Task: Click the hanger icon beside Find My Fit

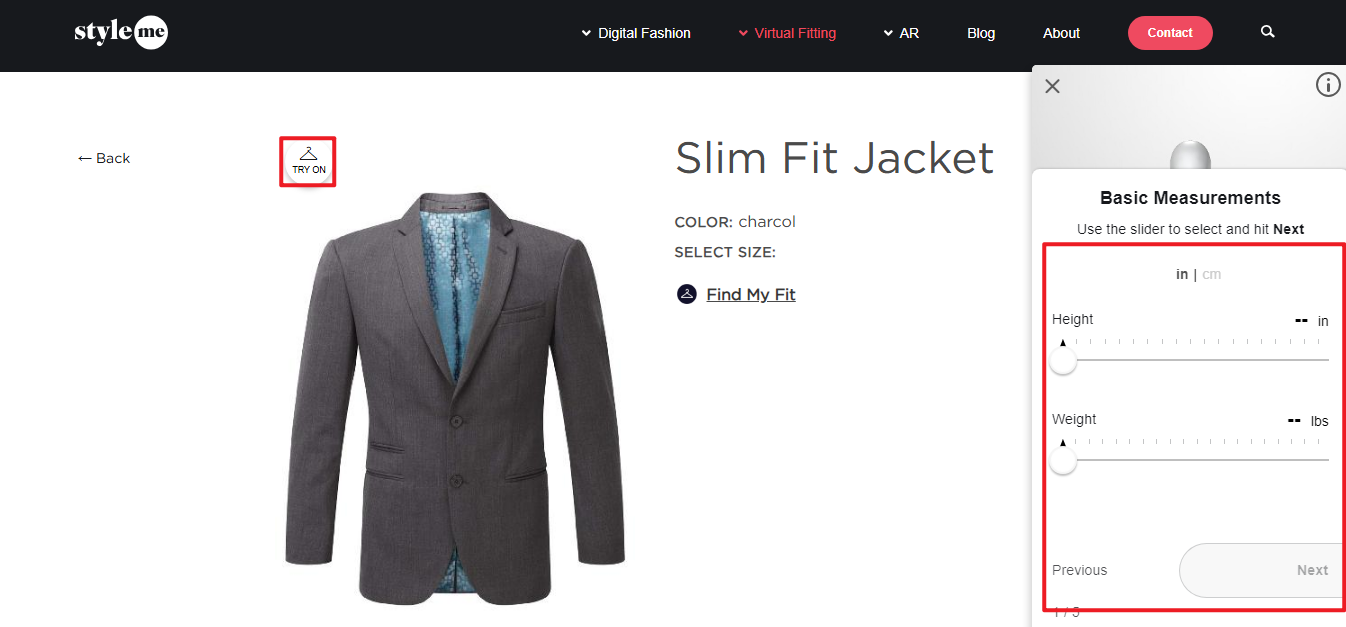Action: (686, 294)
